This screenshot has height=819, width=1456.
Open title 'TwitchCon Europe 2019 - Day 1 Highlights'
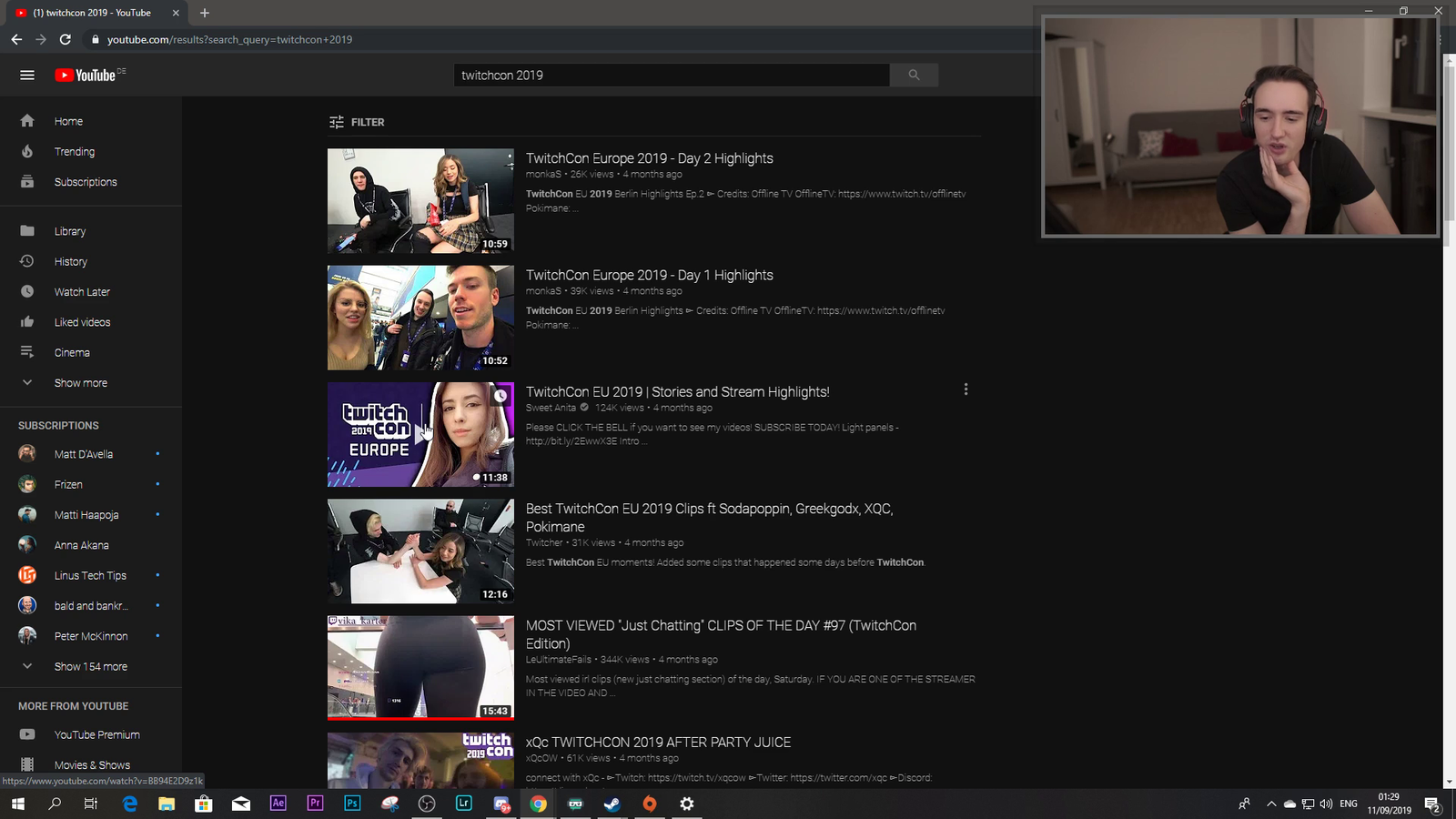[650, 275]
